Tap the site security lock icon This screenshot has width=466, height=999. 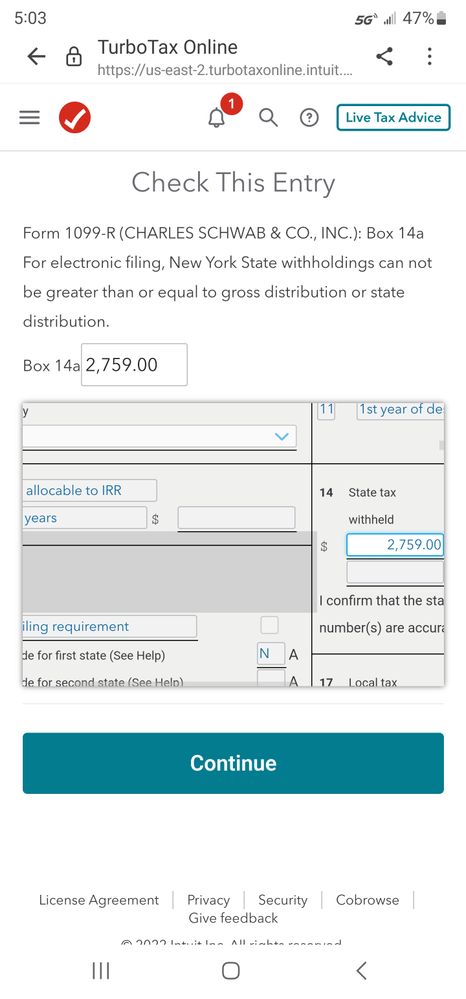pyautogui.click(x=75, y=57)
